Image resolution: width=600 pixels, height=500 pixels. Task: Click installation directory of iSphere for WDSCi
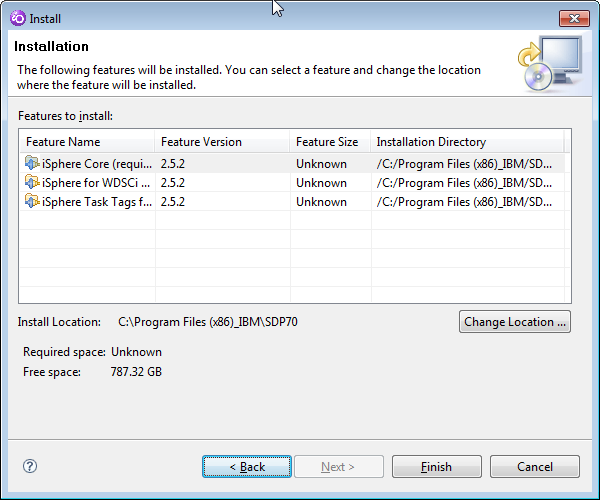click(x=464, y=183)
